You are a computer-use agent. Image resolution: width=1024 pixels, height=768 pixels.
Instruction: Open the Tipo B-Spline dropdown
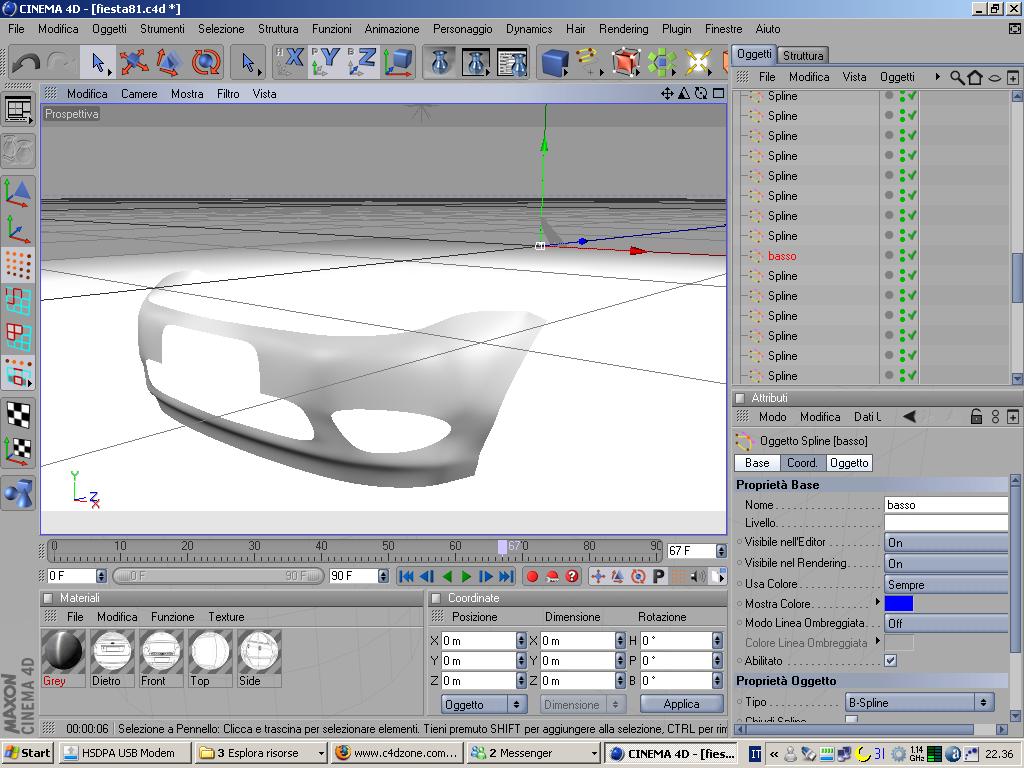919,703
